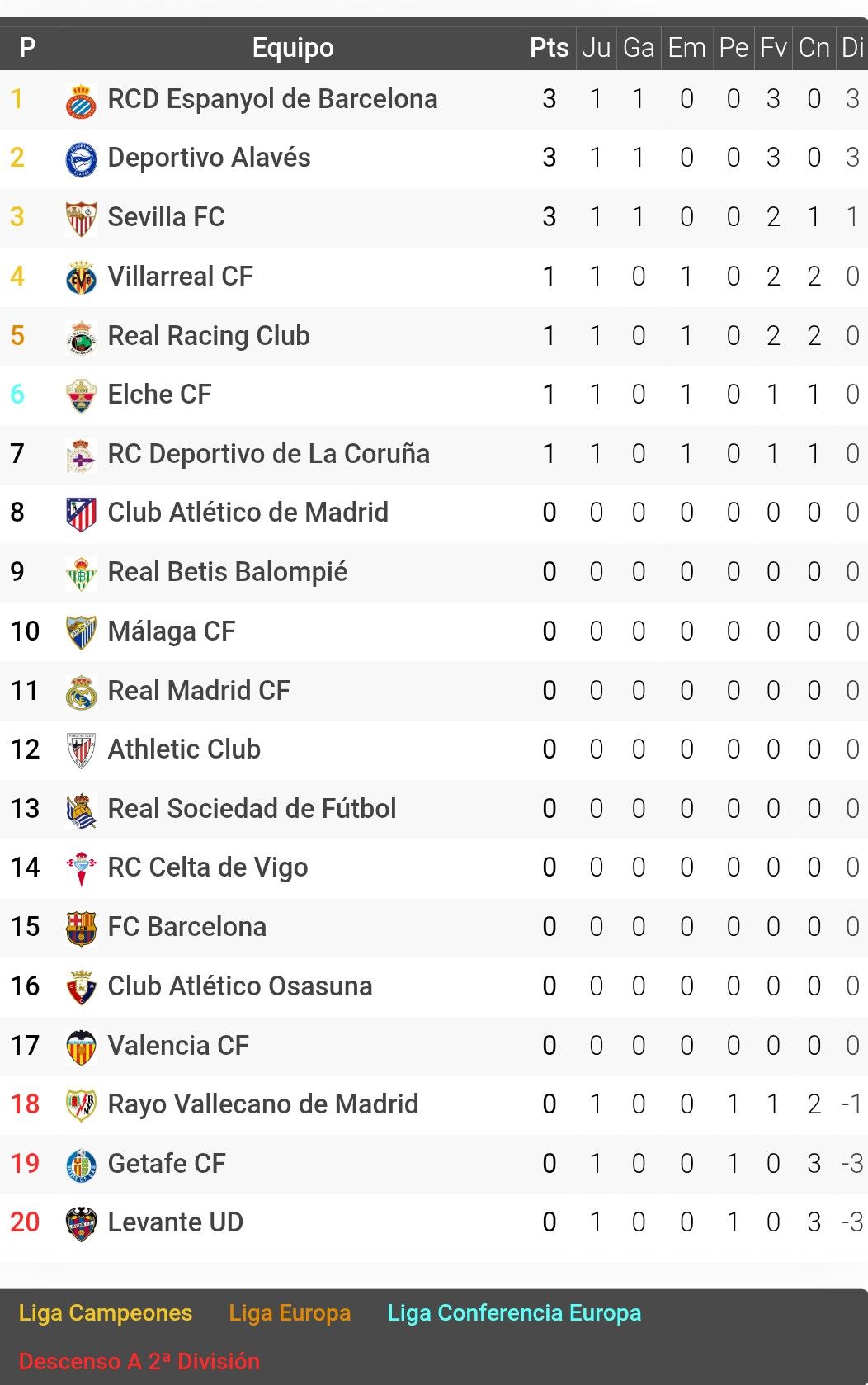This screenshot has height=1385, width=868.
Task: Select the Descenso A 2ª División legend
Action: (x=139, y=1362)
